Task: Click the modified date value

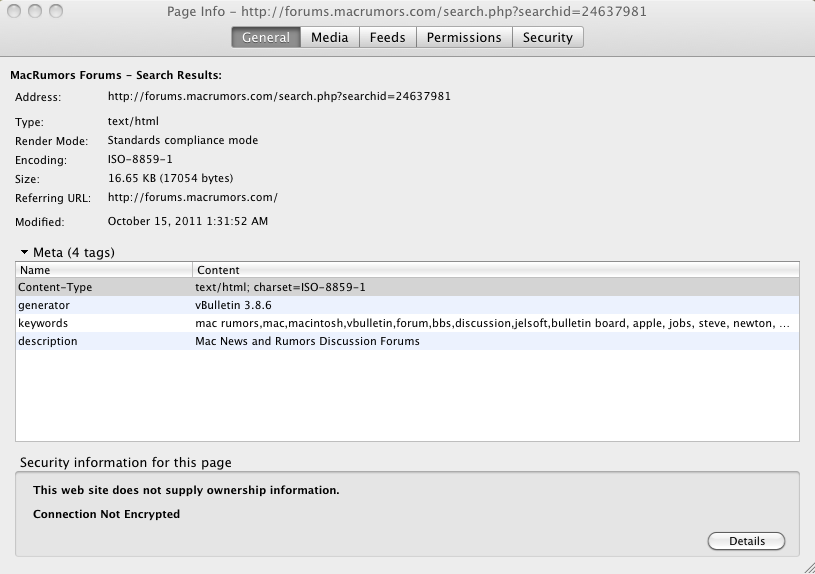Action: [188, 221]
